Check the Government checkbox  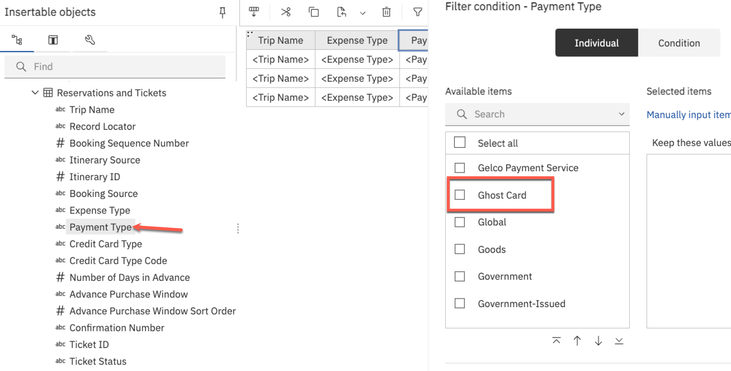pyautogui.click(x=460, y=276)
